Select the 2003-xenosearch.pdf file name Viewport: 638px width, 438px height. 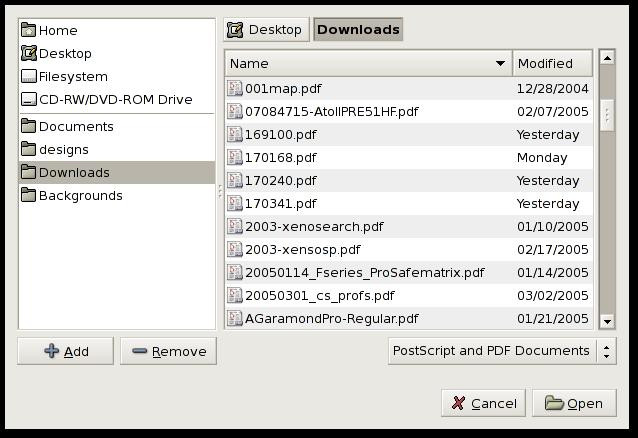tap(314, 227)
